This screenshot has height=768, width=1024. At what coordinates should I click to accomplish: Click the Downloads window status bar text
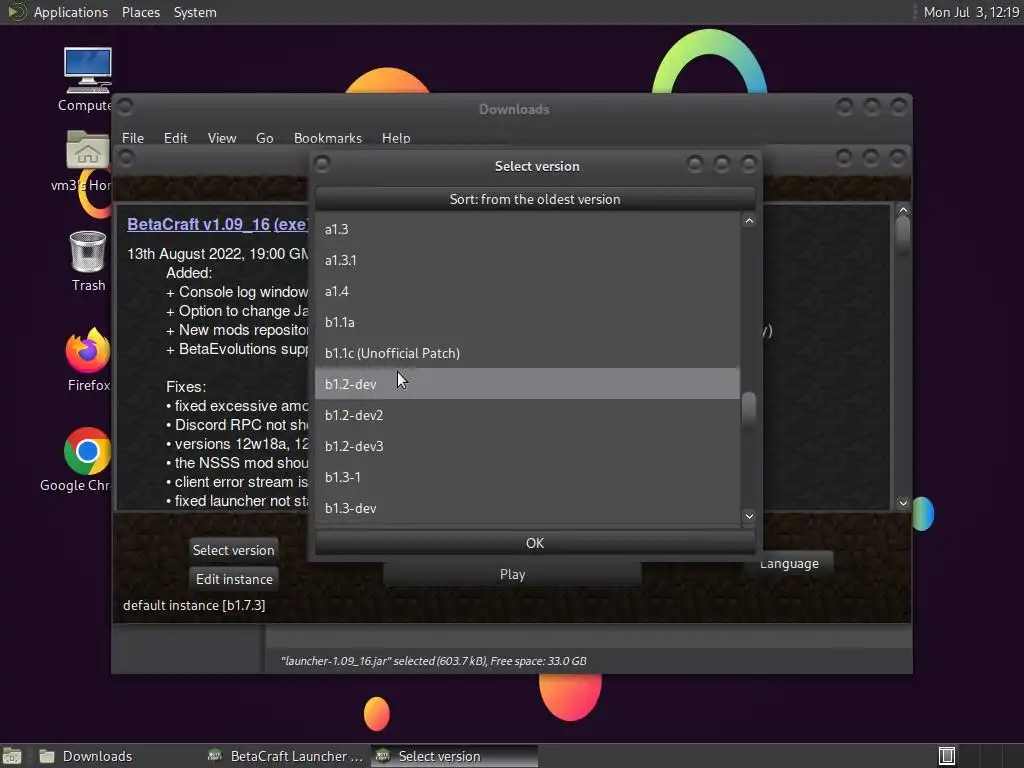(434, 661)
